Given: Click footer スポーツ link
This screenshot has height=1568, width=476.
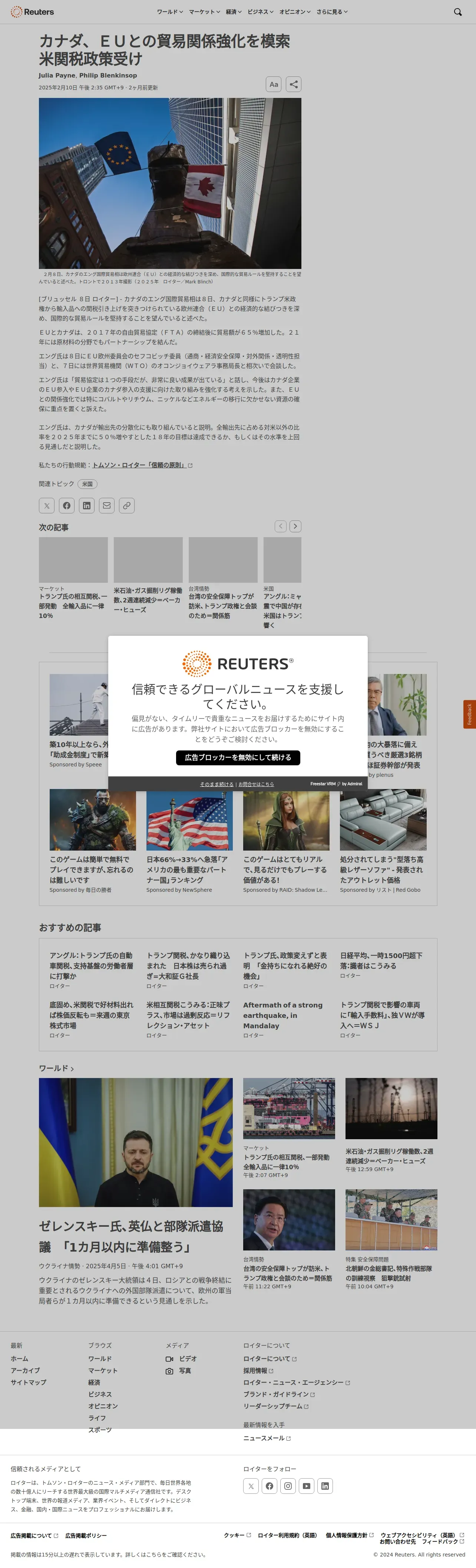Looking at the screenshot, I should coord(100,1430).
